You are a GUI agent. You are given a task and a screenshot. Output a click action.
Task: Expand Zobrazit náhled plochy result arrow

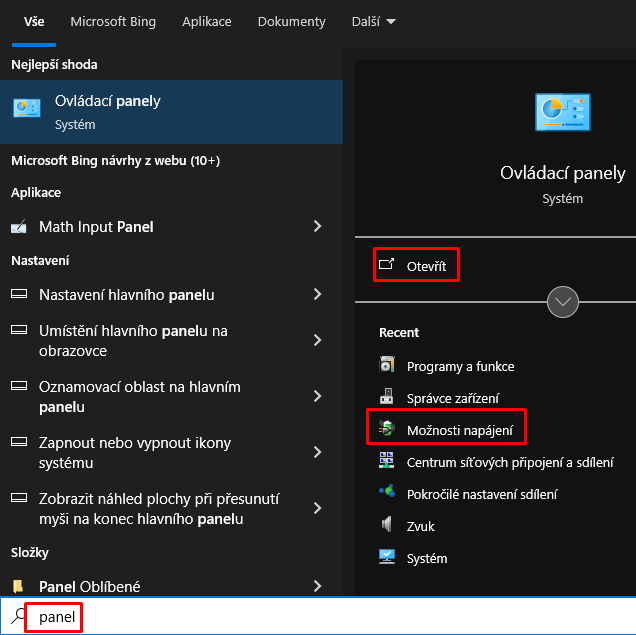pyautogui.click(x=318, y=508)
